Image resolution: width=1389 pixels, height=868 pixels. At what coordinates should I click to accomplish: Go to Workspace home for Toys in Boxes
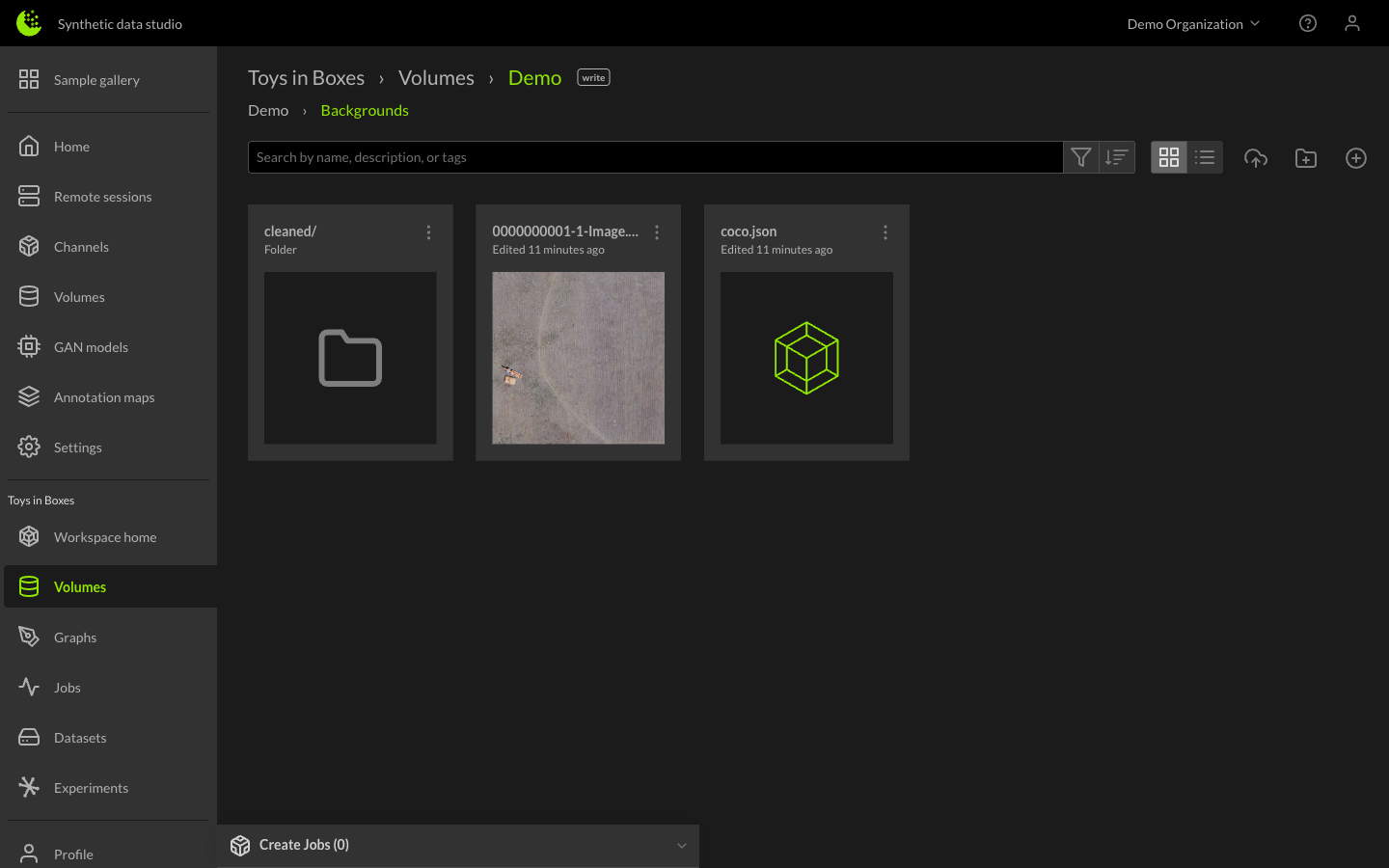click(x=105, y=537)
